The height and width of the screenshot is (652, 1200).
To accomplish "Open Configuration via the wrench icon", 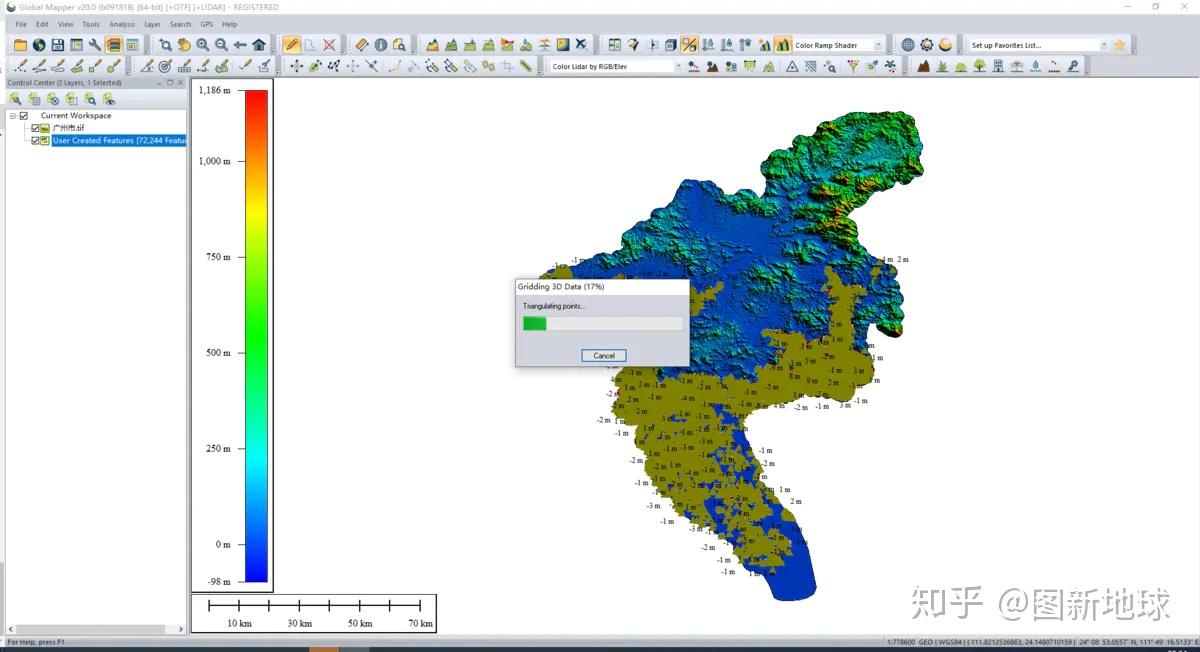I will [95, 45].
